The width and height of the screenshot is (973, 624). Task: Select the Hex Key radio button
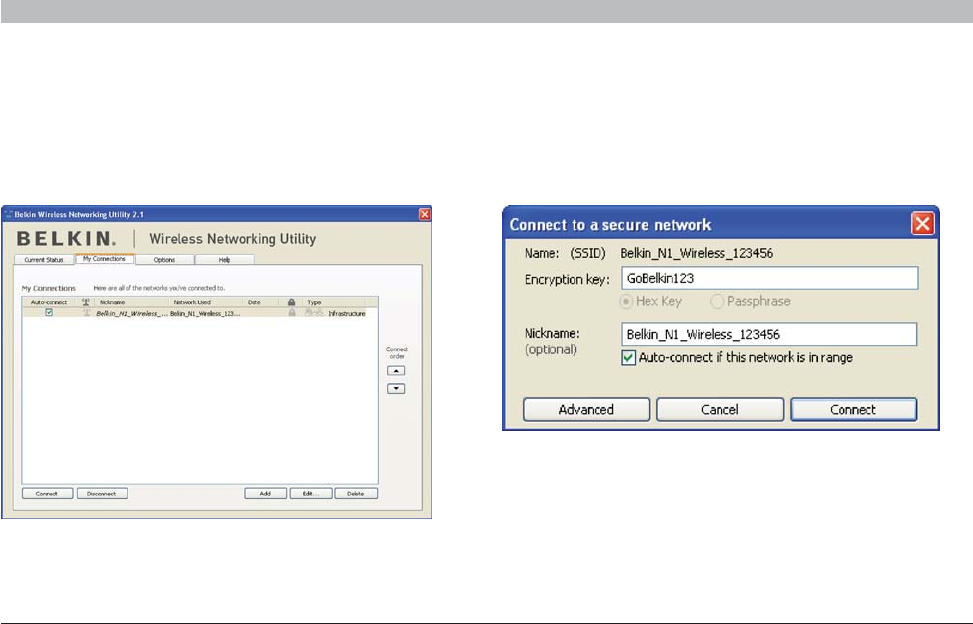point(626,301)
